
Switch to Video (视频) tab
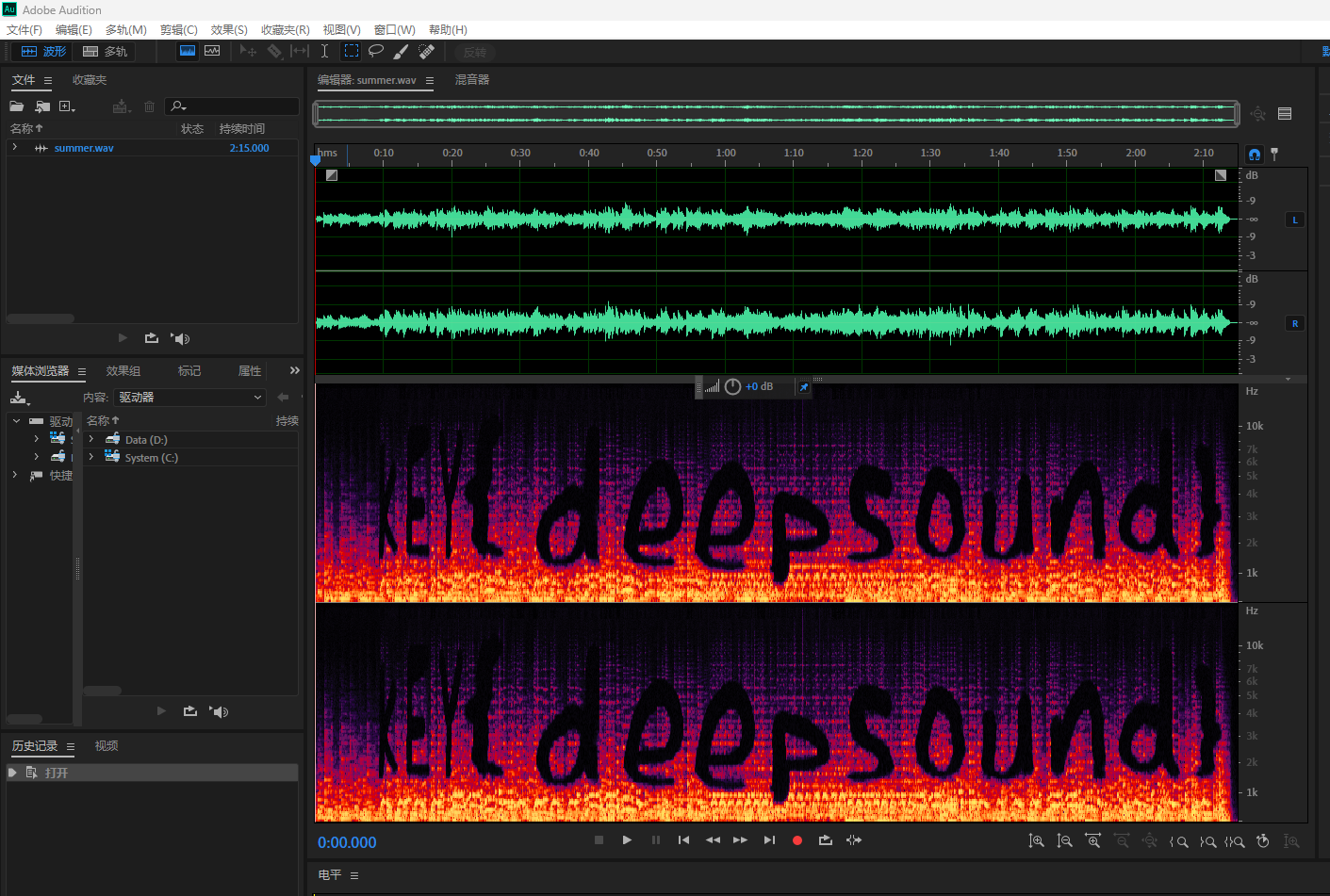click(x=107, y=746)
